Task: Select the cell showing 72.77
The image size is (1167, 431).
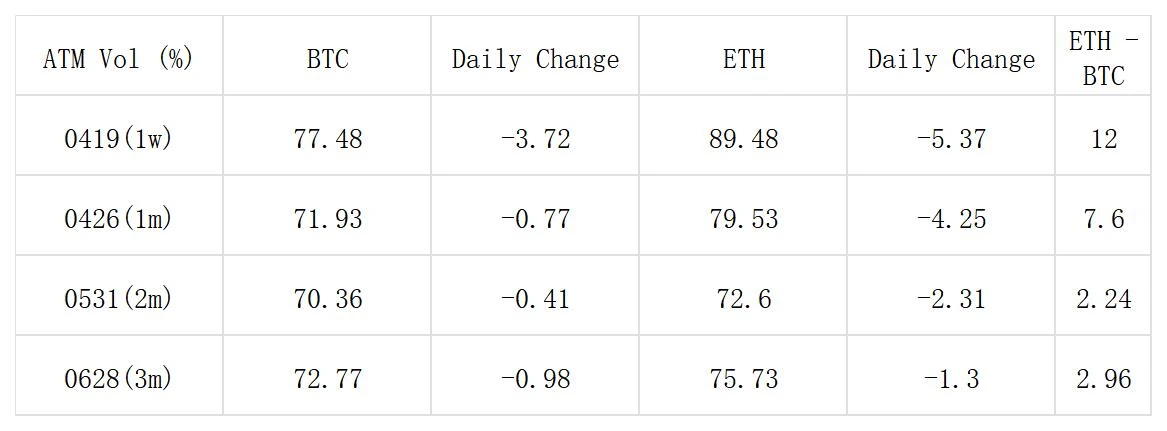Action: (328, 379)
